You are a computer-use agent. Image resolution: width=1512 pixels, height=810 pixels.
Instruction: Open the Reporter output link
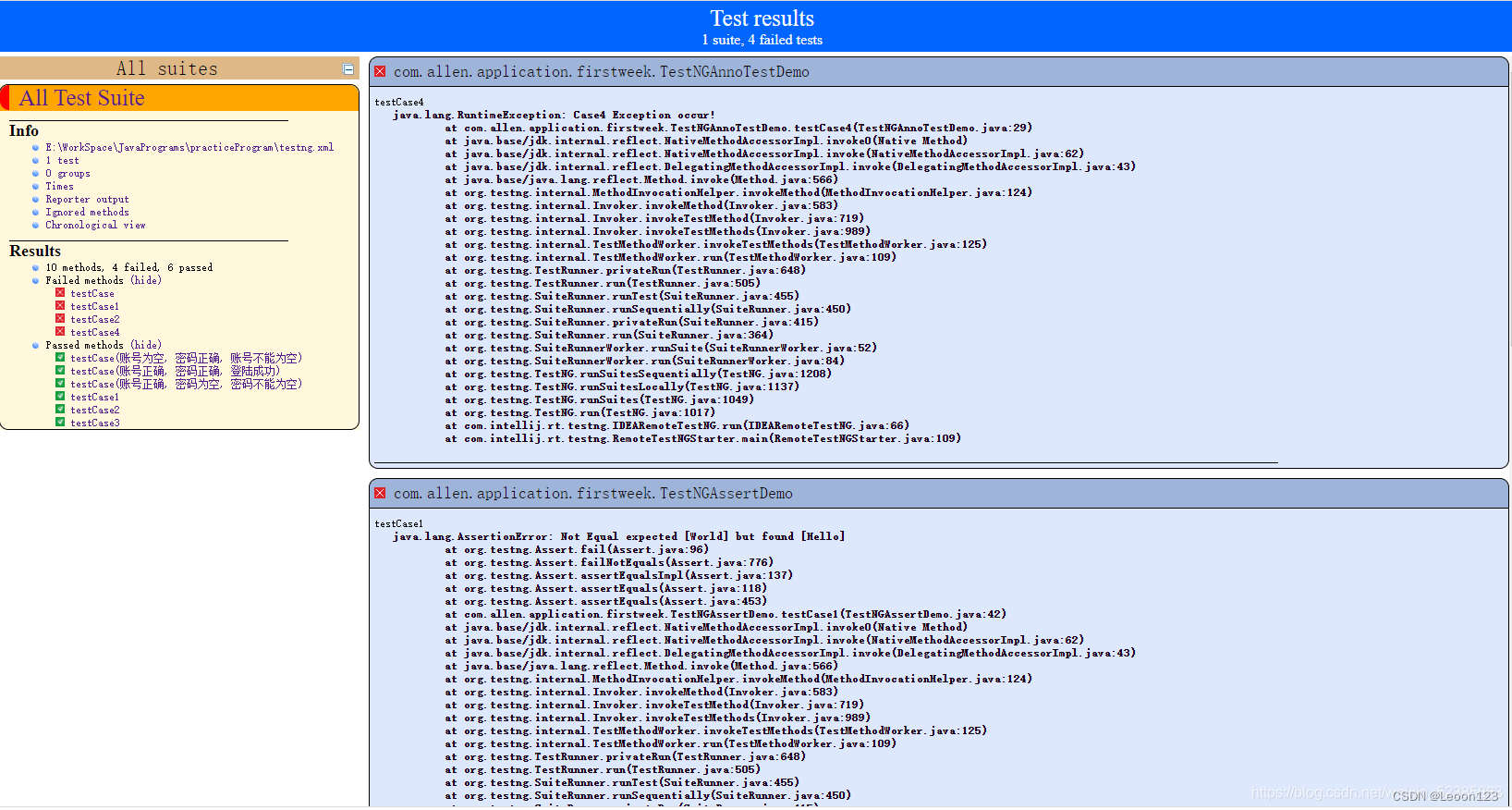87,199
